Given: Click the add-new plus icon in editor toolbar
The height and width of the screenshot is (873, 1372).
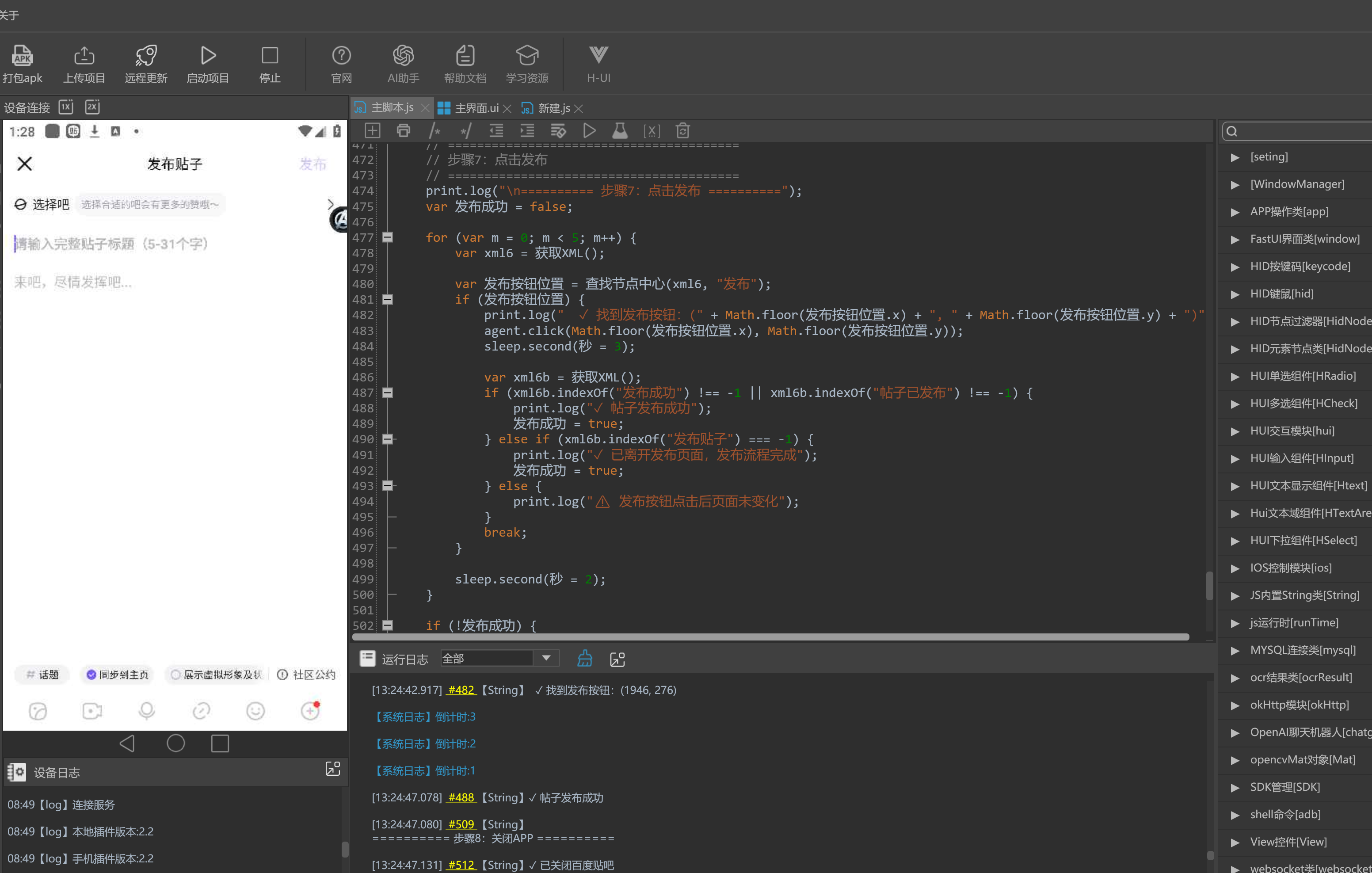Looking at the screenshot, I should pos(372,130).
